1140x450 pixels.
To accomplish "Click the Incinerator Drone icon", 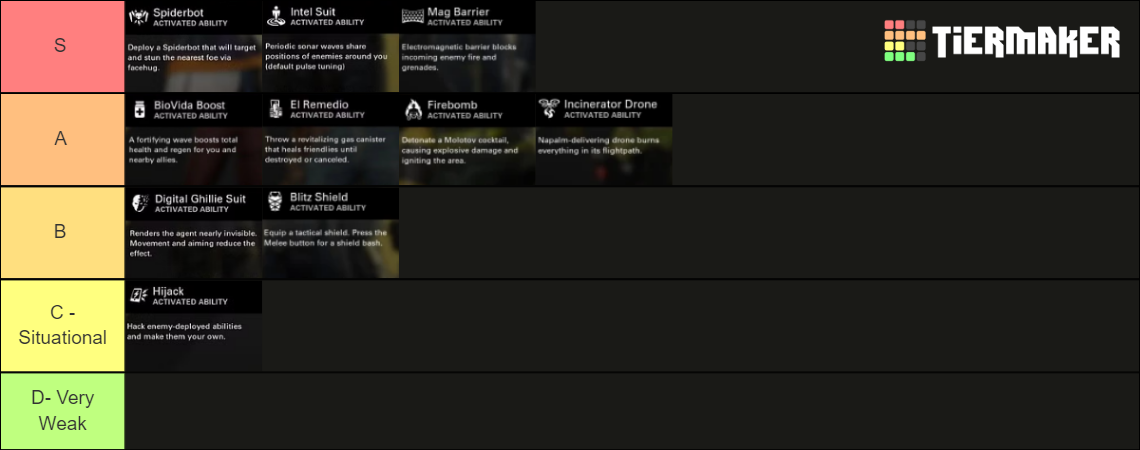I will pos(549,109).
